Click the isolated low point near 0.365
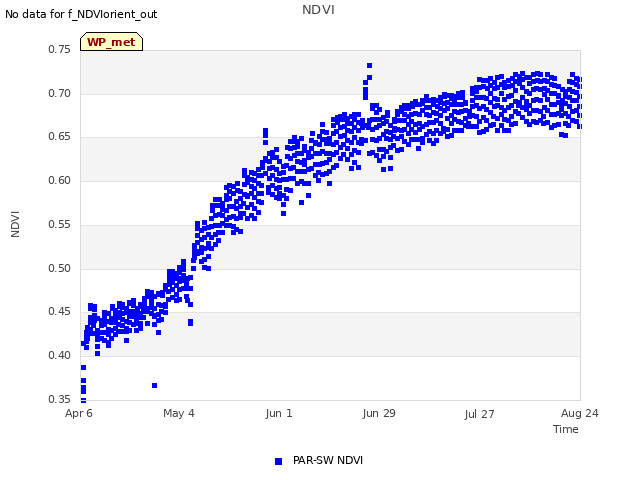Image resolution: width=640 pixels, height=480 pixels. coord(154,385)
